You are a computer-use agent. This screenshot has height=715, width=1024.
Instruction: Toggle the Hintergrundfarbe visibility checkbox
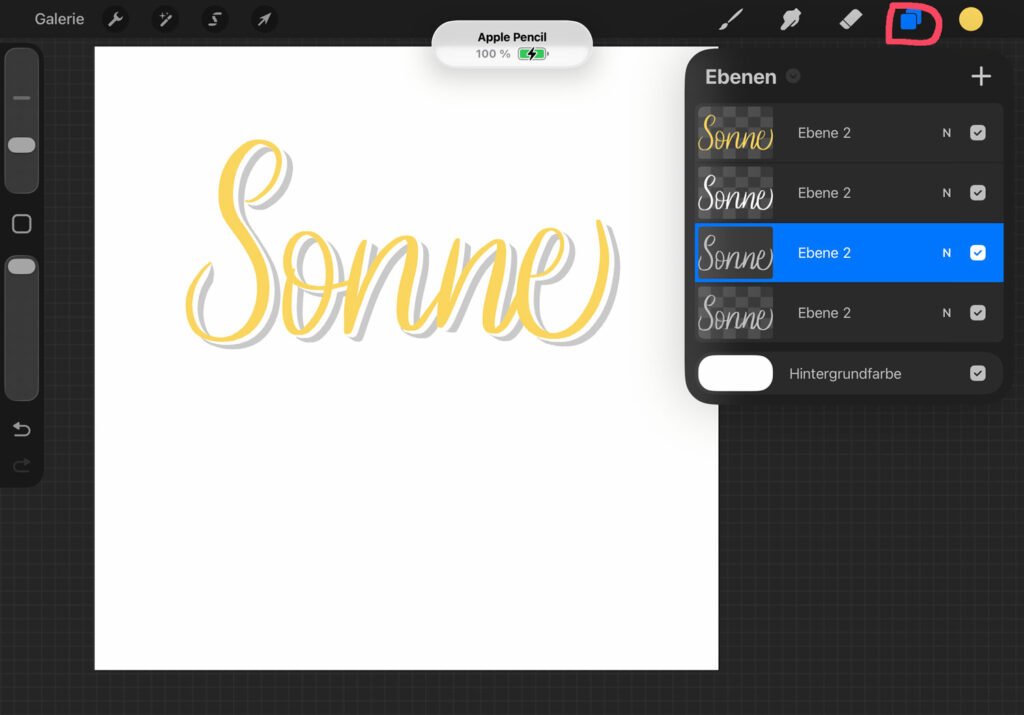pyautogui.click(x=977, y=373)
